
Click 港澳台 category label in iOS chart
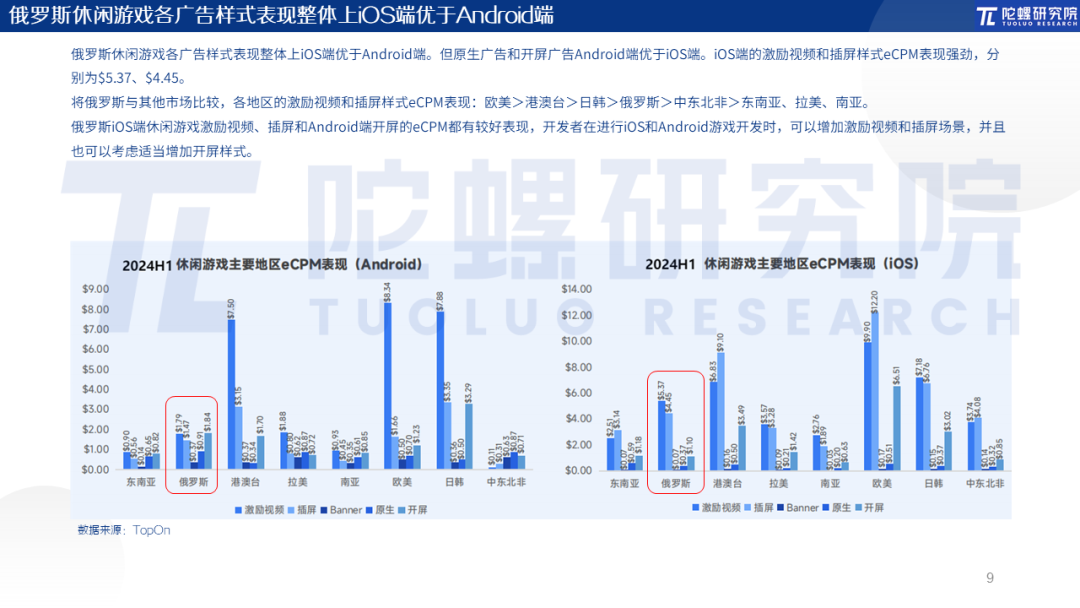click(x=727, y=483)
